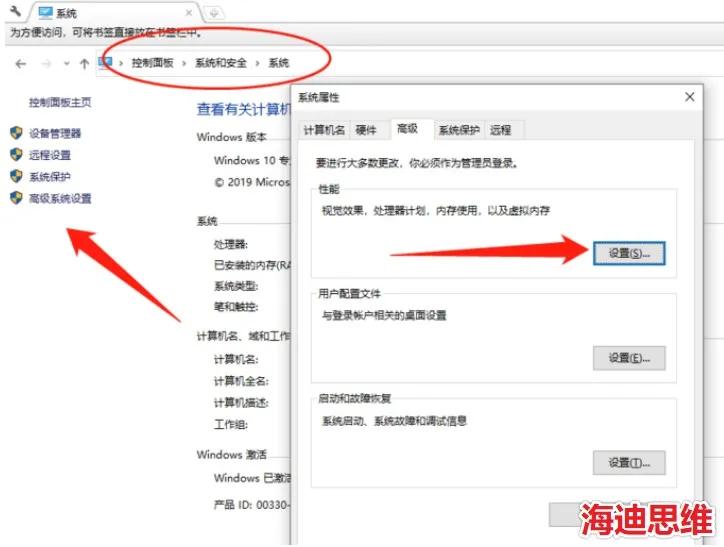Open performance 设置(S)... button
This screenshot has height=547, width=724.
(629, 253)
